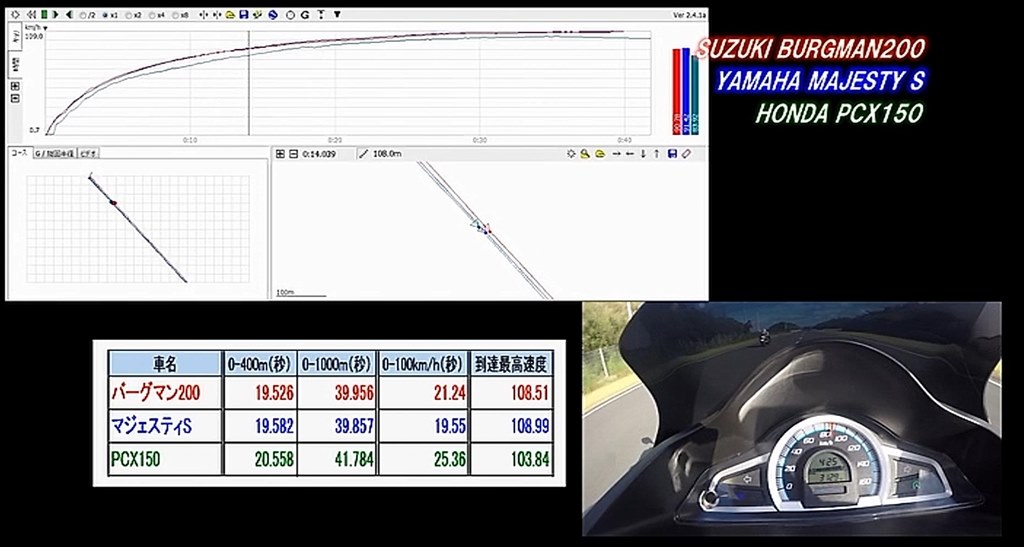Select the lower vertical tab beside graph
Screen dimensions: 1024x547
coord(15,65)
